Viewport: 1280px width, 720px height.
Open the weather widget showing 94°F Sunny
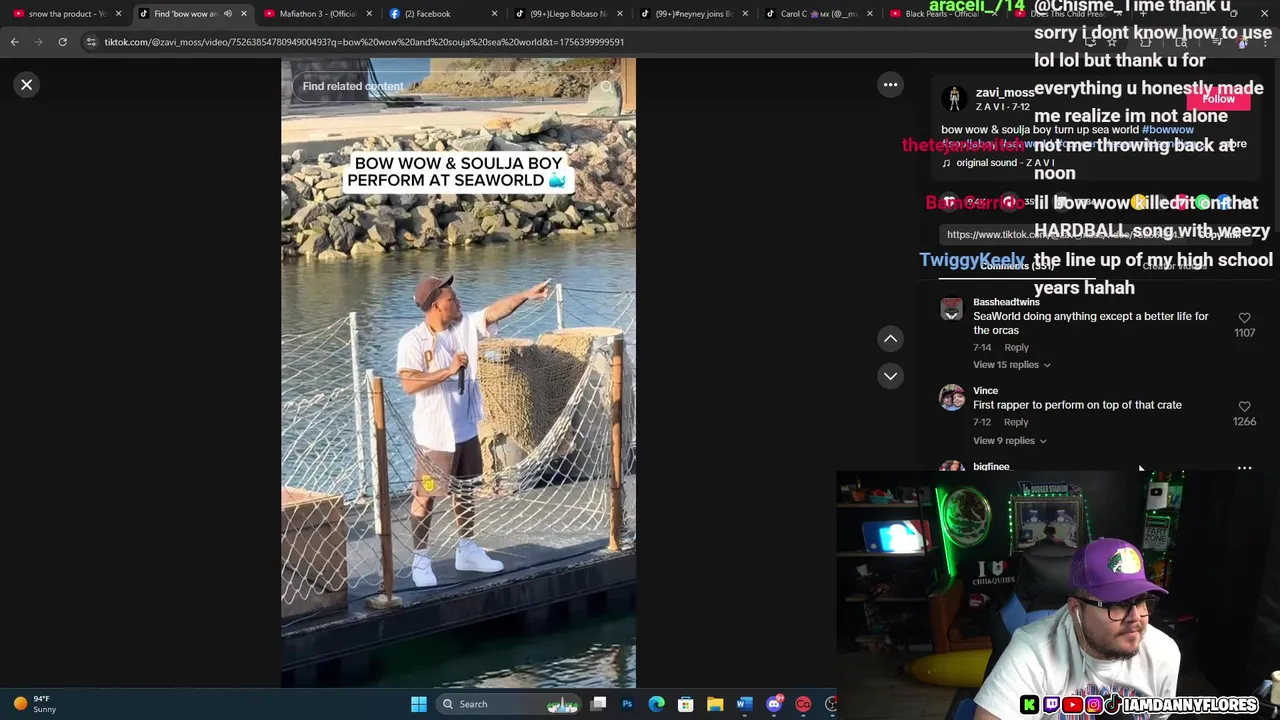tap(34, 704)
